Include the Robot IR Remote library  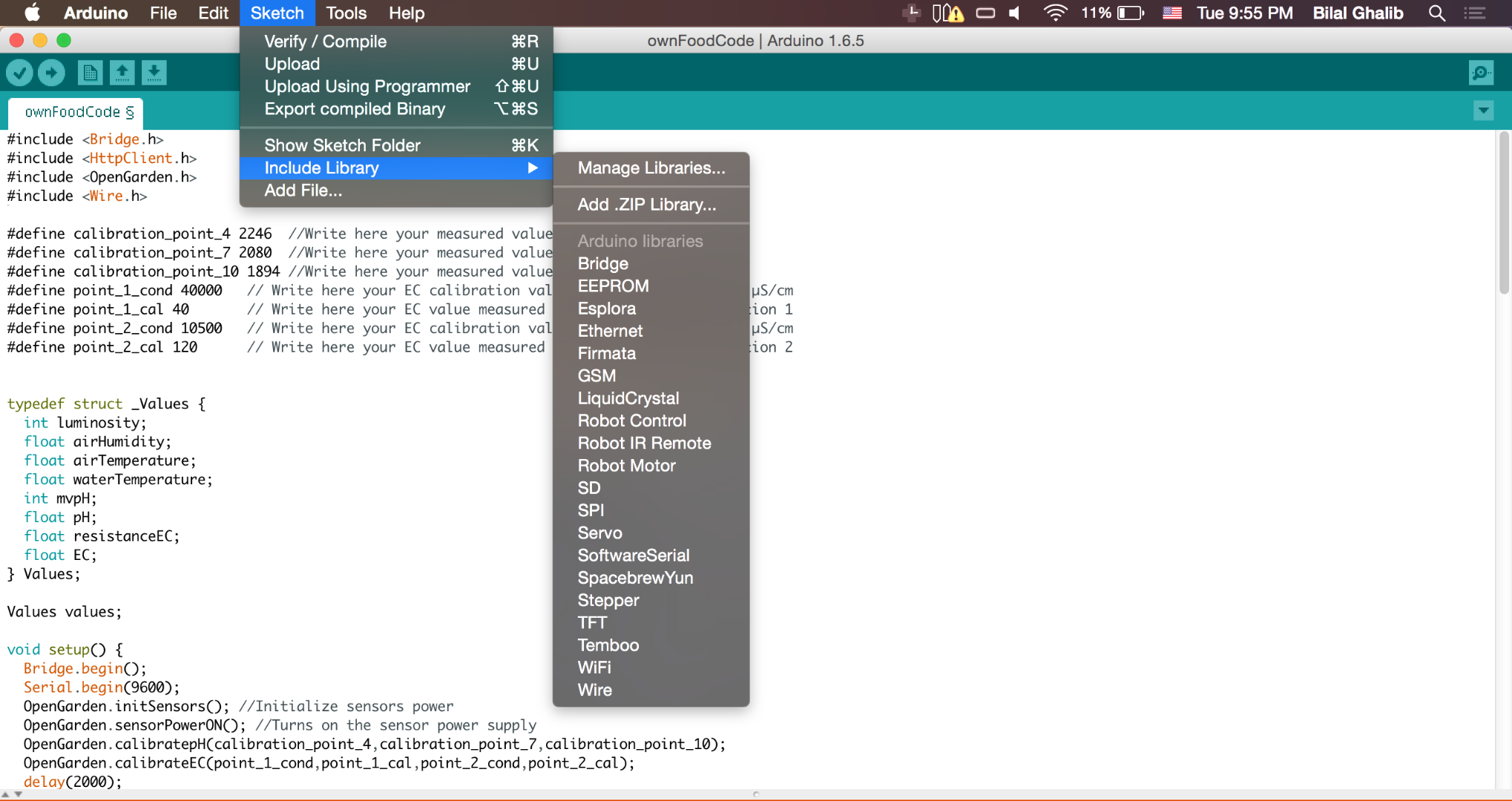tap(651, 444)
